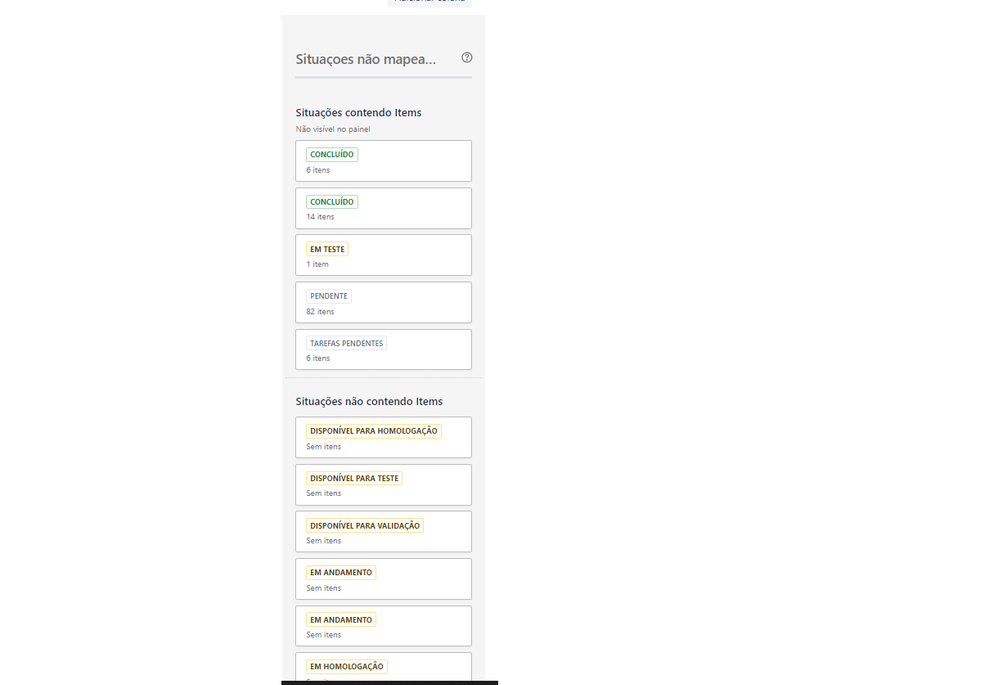Select EM ANDAMENTO card directly above EM HOMOLOGAÇÃO

click(x=383, y=626)
